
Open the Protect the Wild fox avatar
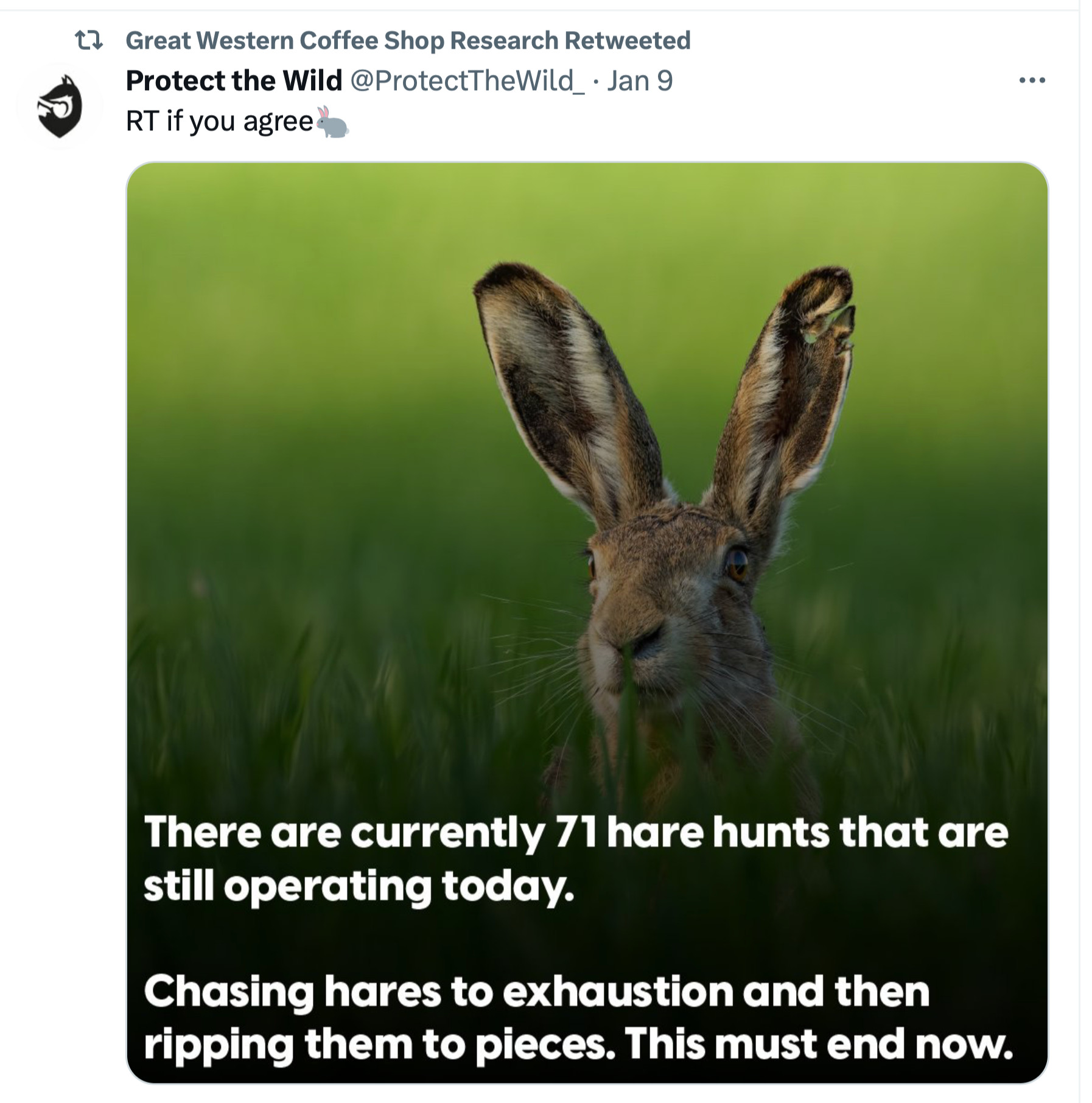[60, 106]
